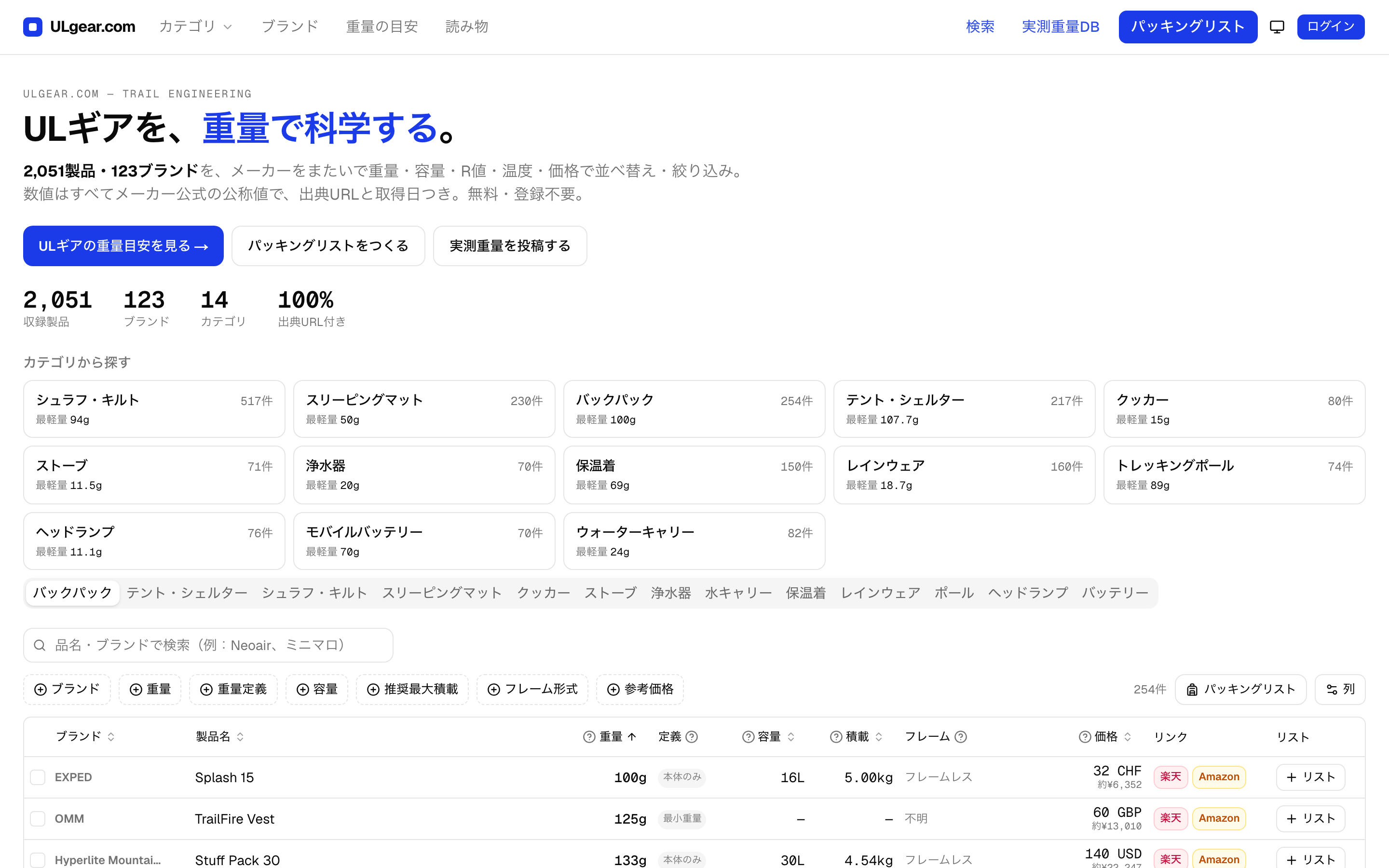Click the ULギアの重量目安を見る button
Viewport: 1389px width, 868px height.
(x=123, y=246)
